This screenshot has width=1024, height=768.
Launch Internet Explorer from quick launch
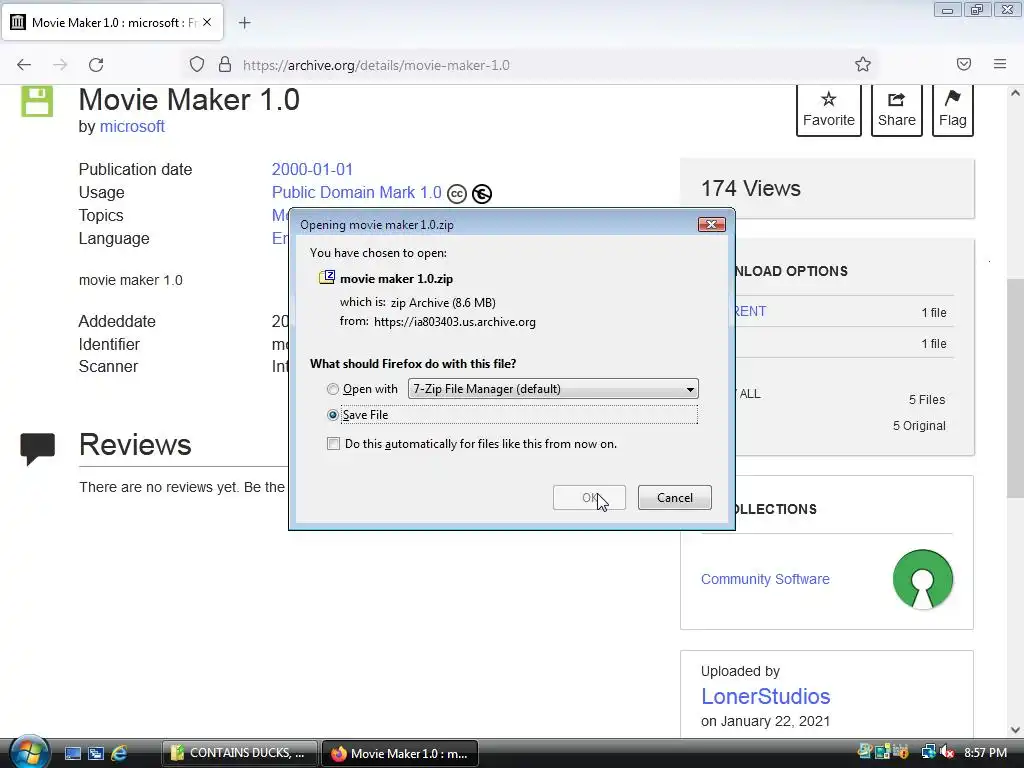click(x=119, y=753)
